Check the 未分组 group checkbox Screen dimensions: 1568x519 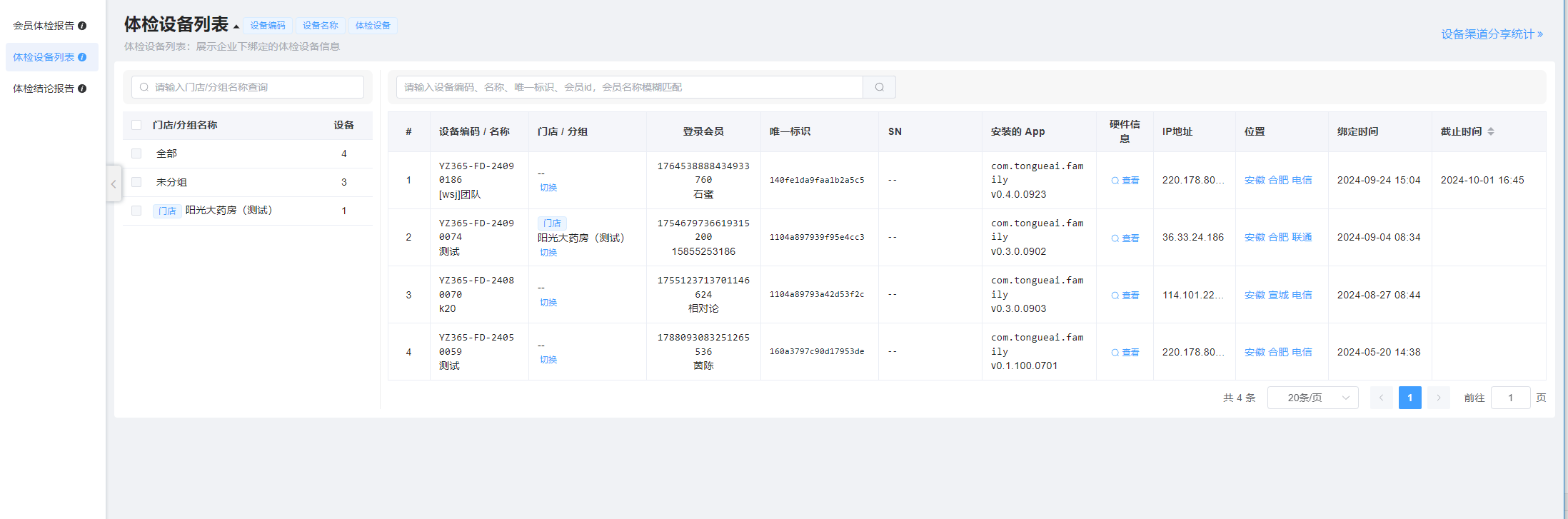pos(136,182)
